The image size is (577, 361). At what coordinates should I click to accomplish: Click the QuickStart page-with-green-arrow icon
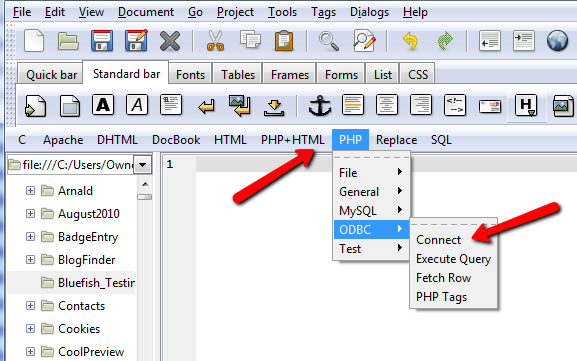[36, 106]
